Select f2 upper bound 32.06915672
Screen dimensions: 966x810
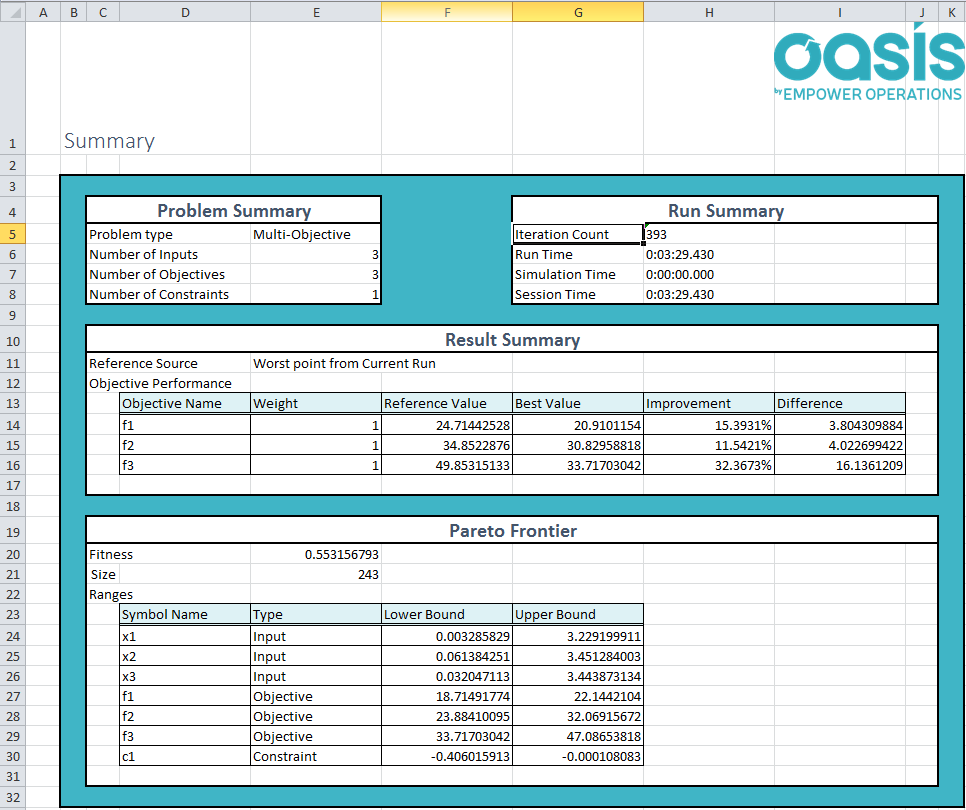578,716
